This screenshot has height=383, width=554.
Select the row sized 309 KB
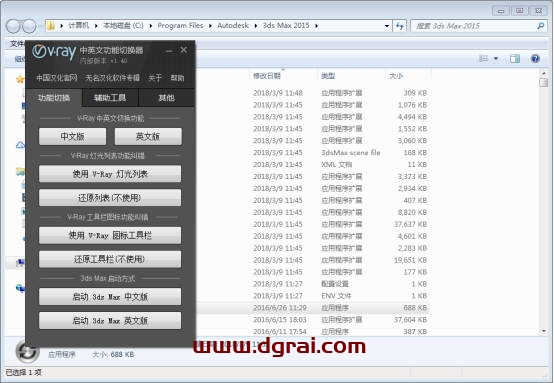312,93
